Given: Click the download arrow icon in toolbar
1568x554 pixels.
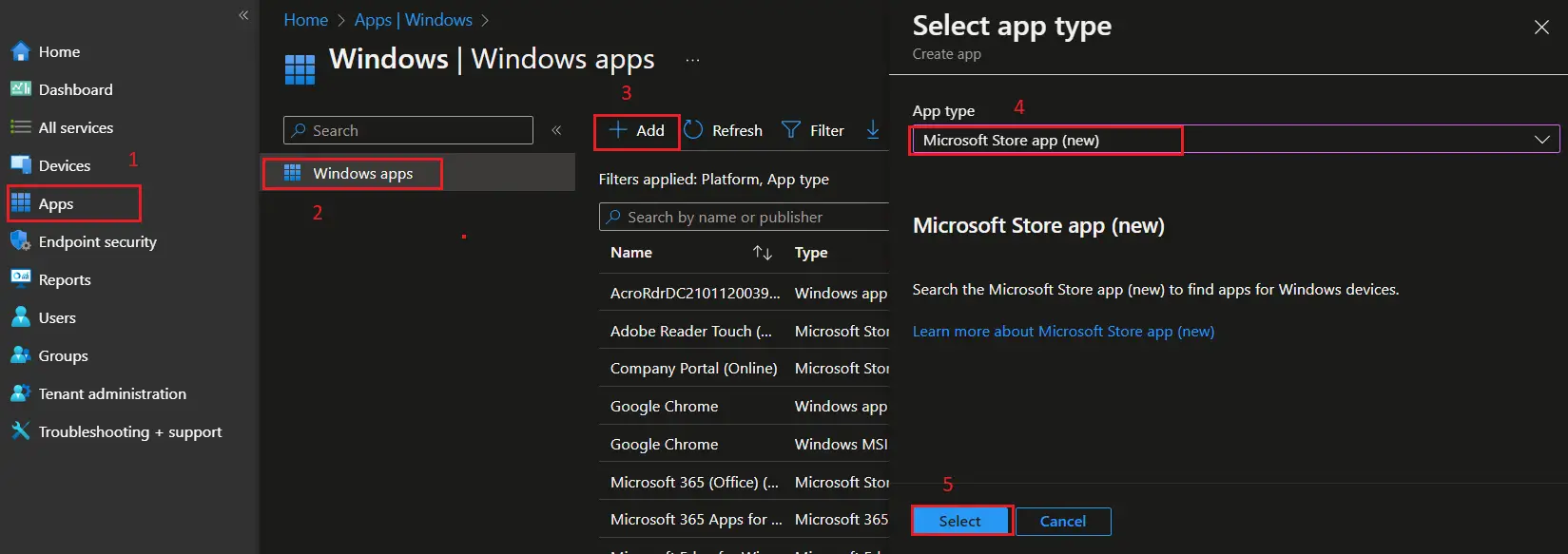Looking at the screenshot, I should click(873, 130).
